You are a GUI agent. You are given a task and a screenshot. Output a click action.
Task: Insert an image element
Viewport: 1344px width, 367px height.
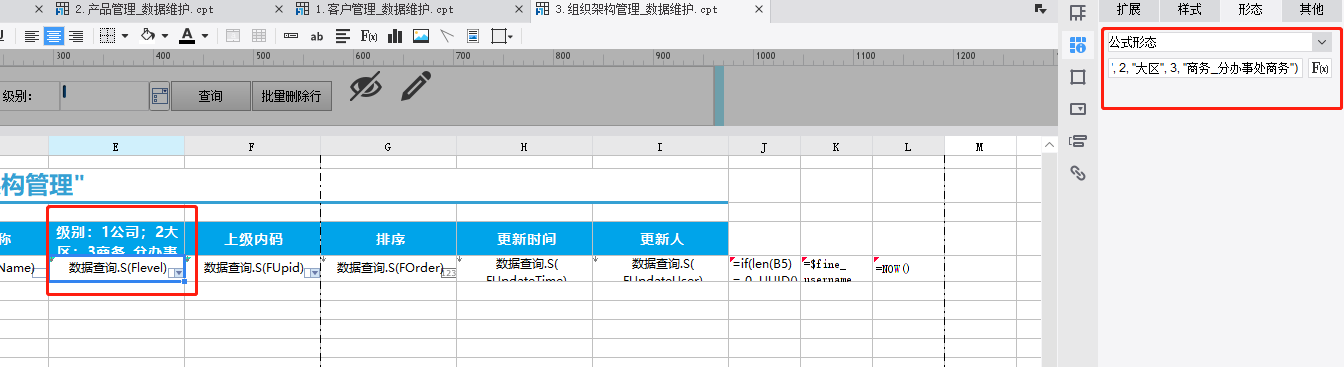[421, 36]
